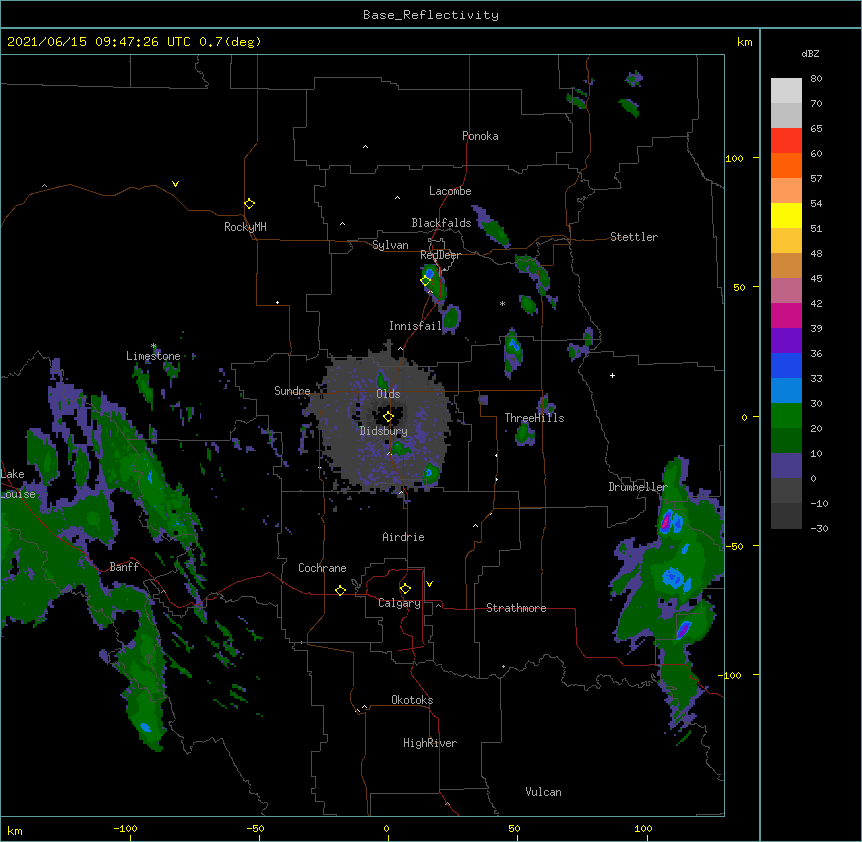This screenshot has width=862, height=842.
Task: Click the gray clutter ring around Didsbury
Action: [x=385, y=423]
